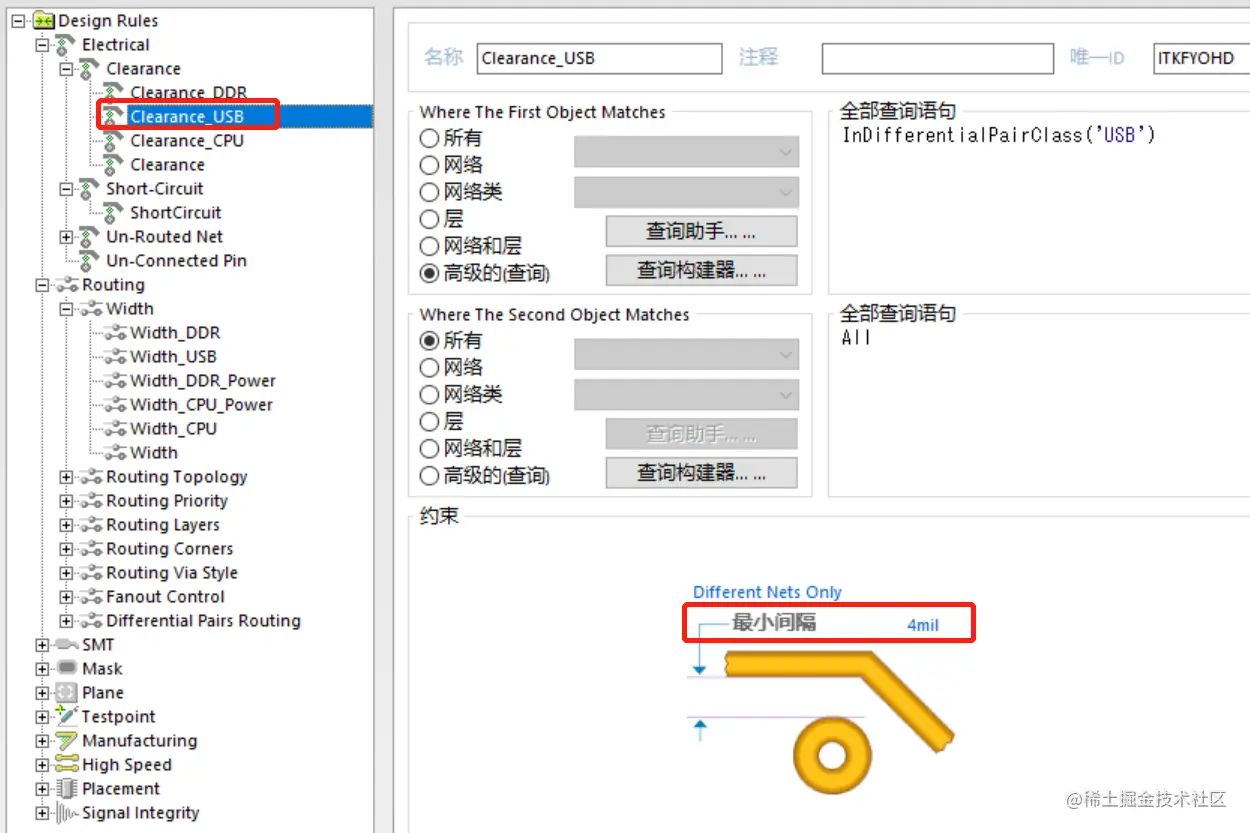The height and width of the screenshot is (833, 1250).
Task: Click the ShortCircuit rule icon
Action: point(115,212)
